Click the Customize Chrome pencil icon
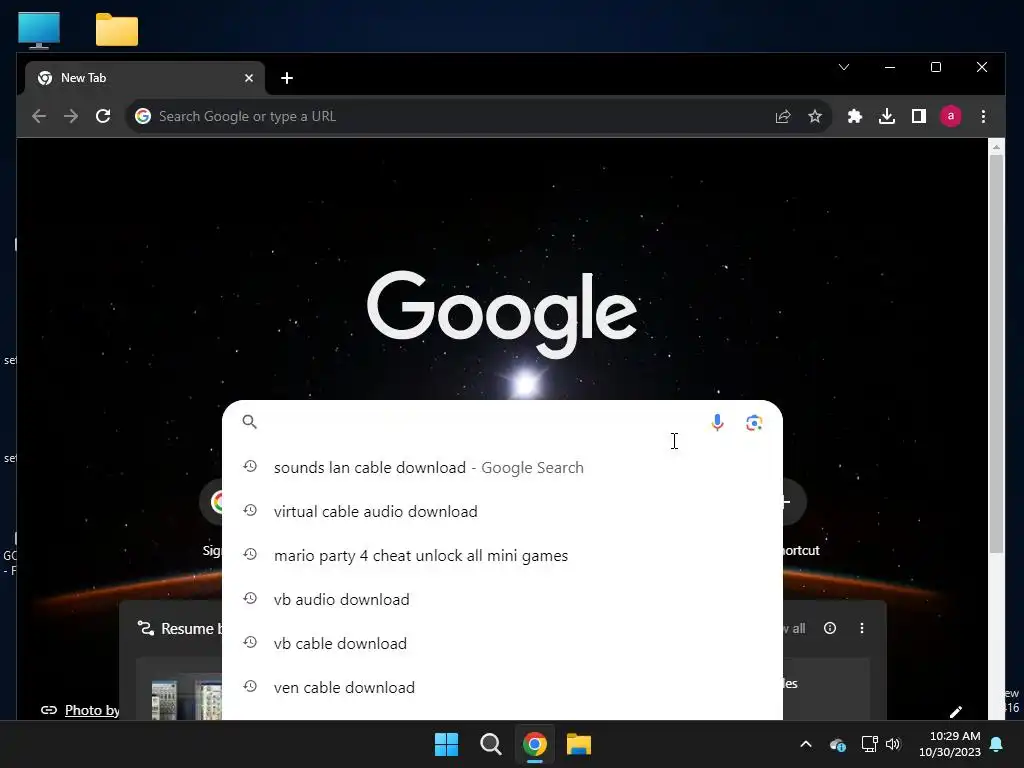The image size is (1024, 768). [955, 711]
